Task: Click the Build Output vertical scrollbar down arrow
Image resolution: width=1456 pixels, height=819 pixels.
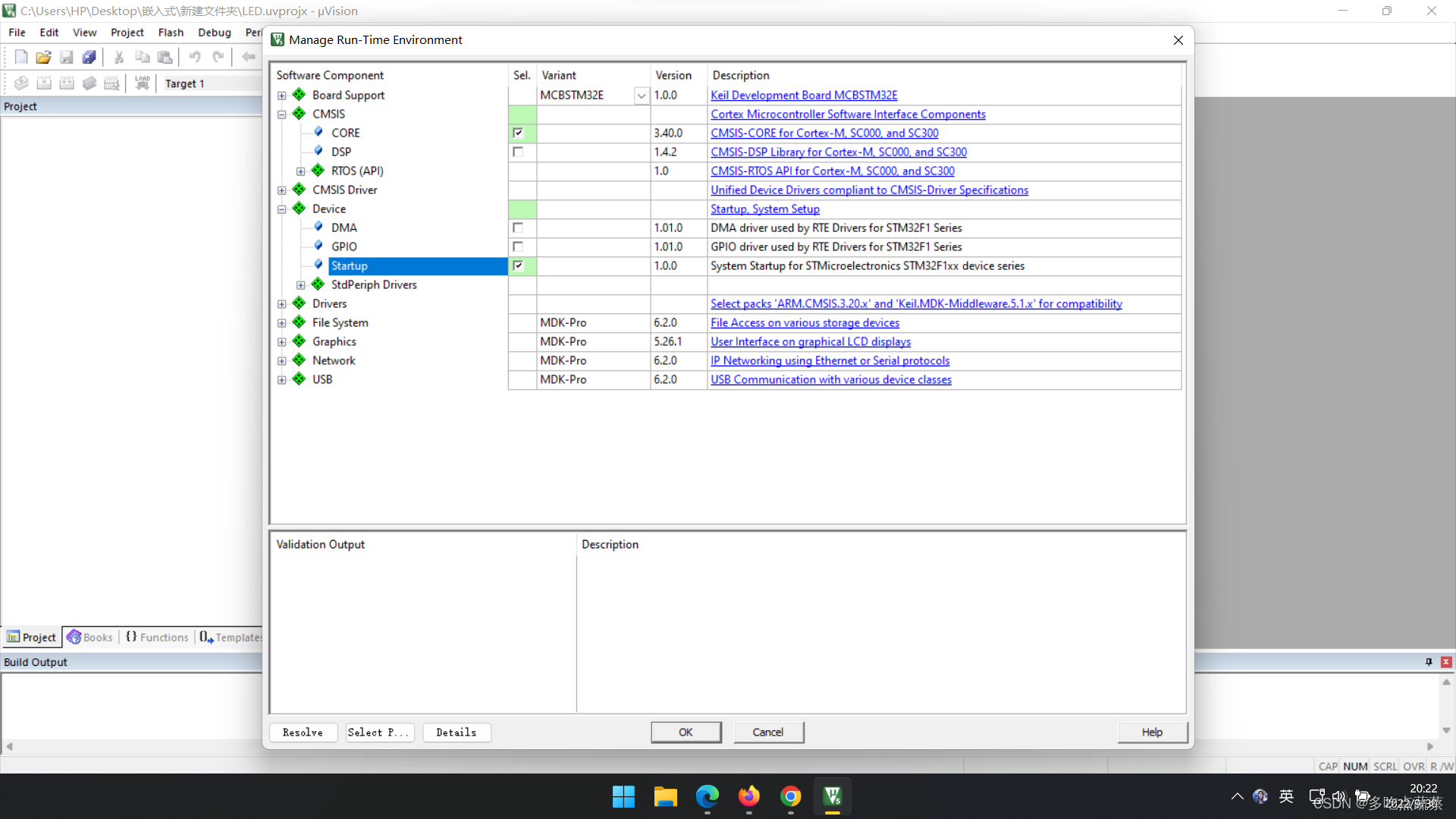Action: point(1446,730)
